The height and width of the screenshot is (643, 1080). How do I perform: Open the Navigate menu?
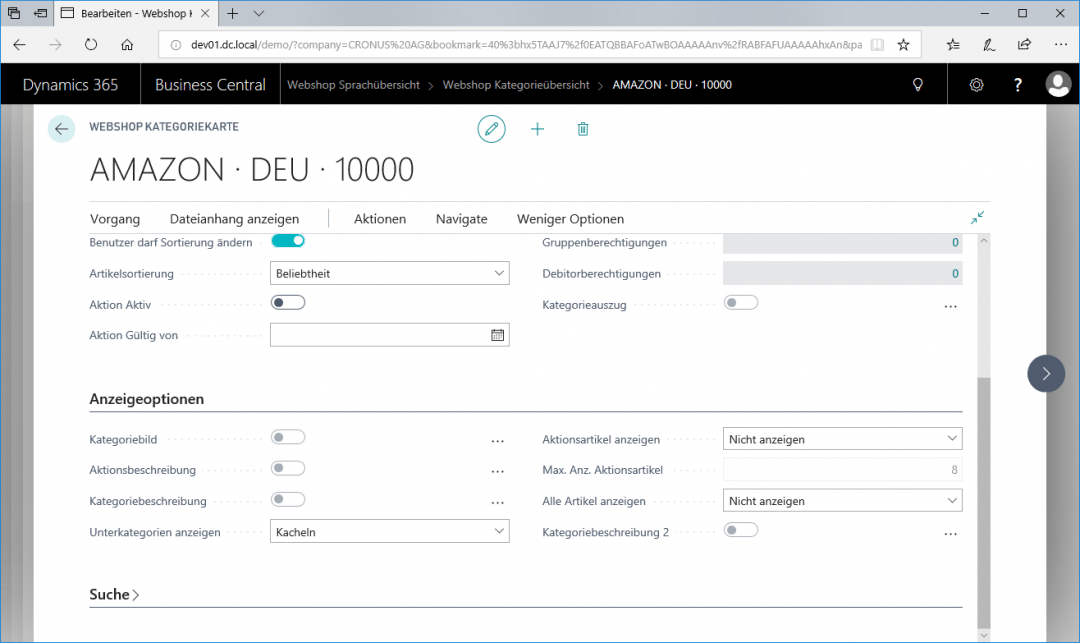click(x=461, y=219)
